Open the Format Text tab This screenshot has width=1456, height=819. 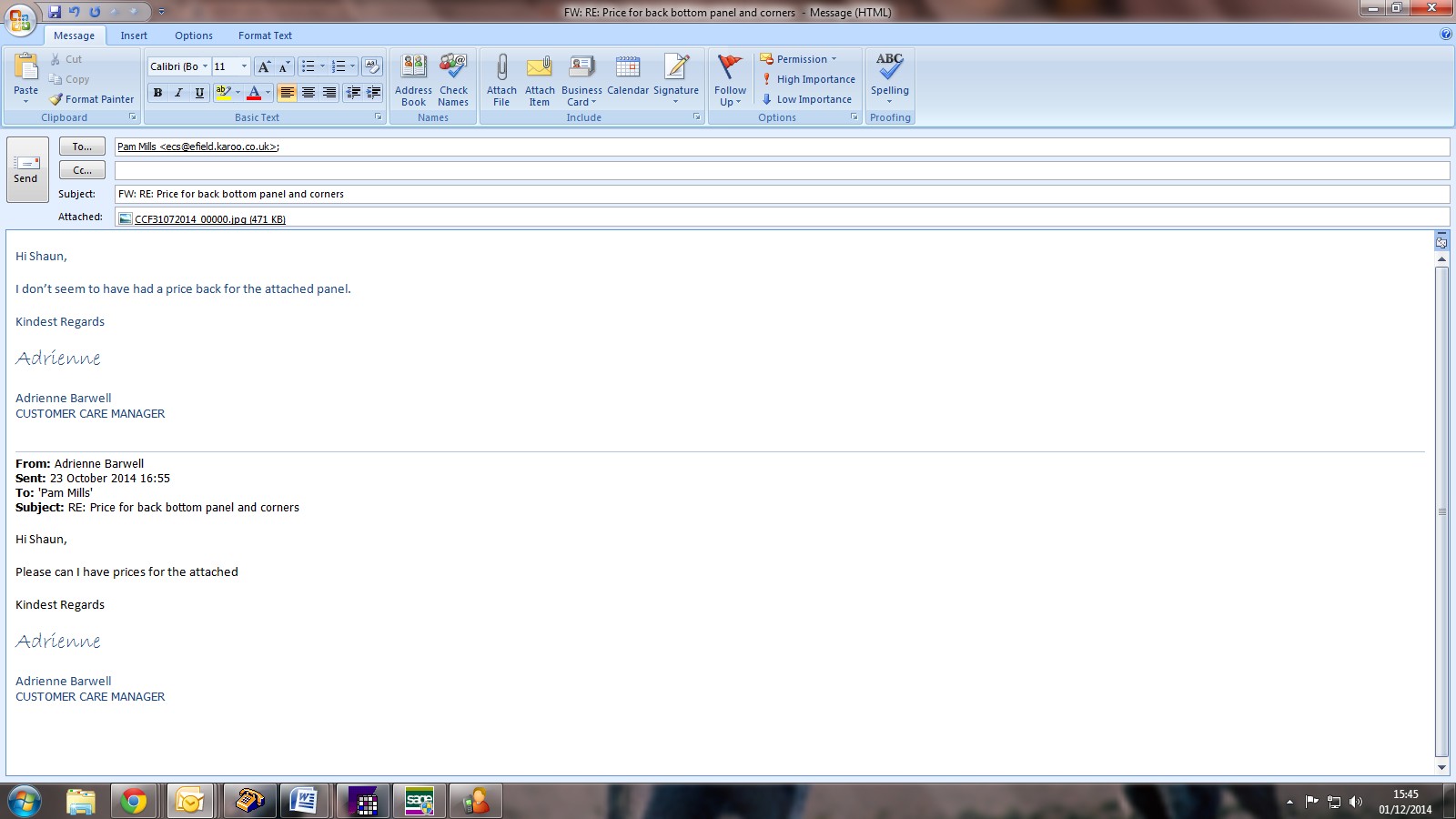pyautogui.click(x=265, y=35)
